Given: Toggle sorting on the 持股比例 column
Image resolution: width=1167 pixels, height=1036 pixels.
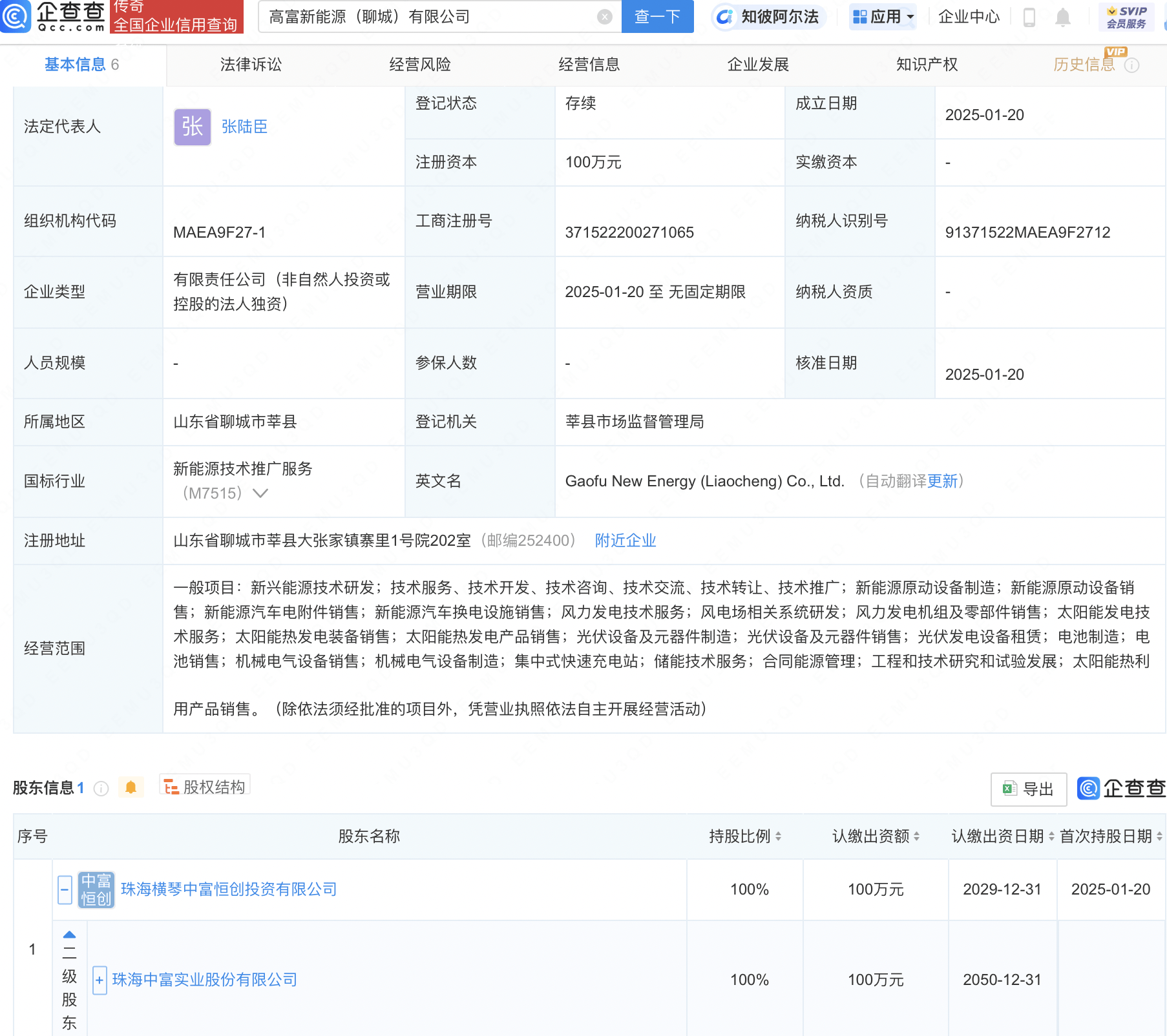Looking at the screenshot, I should tap(779, 836).
